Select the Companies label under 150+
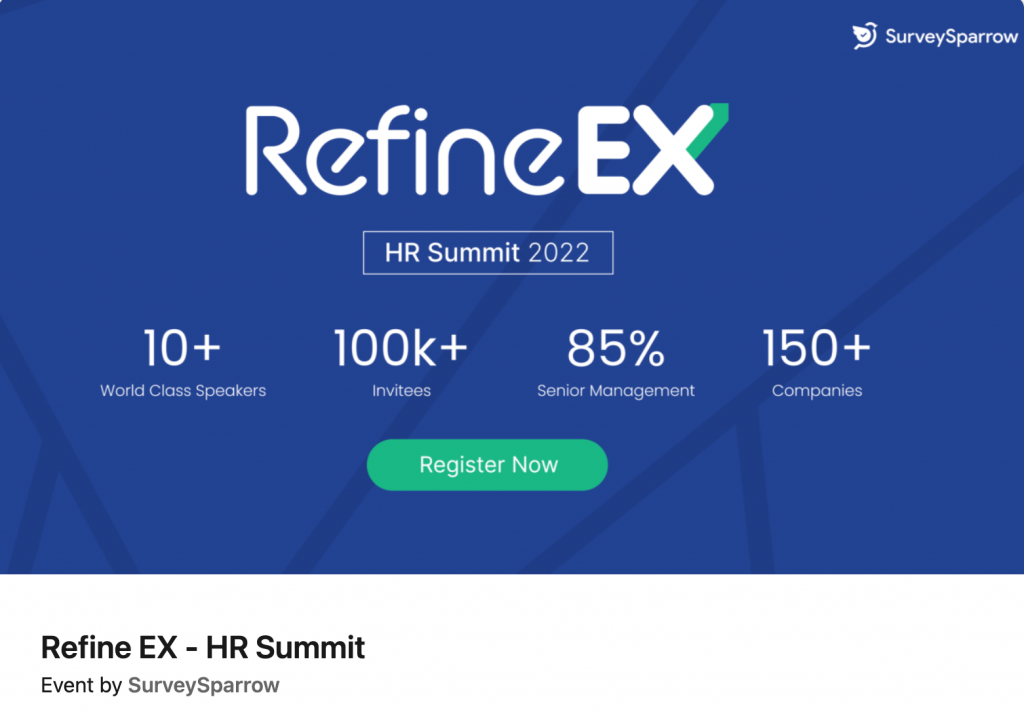This screenshot has width=1024, height=712. pyautogui.click(x=816, y=391)
